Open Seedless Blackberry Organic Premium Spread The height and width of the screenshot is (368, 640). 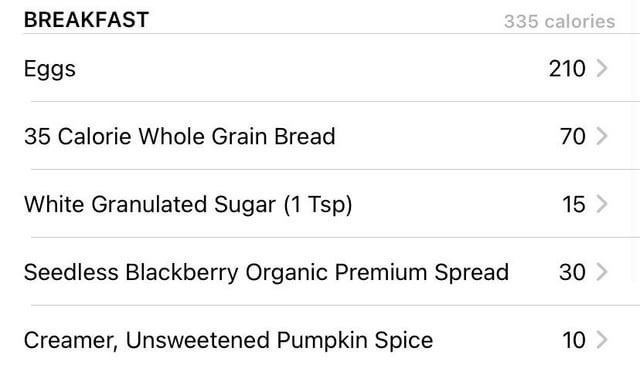tap(320, 272)
